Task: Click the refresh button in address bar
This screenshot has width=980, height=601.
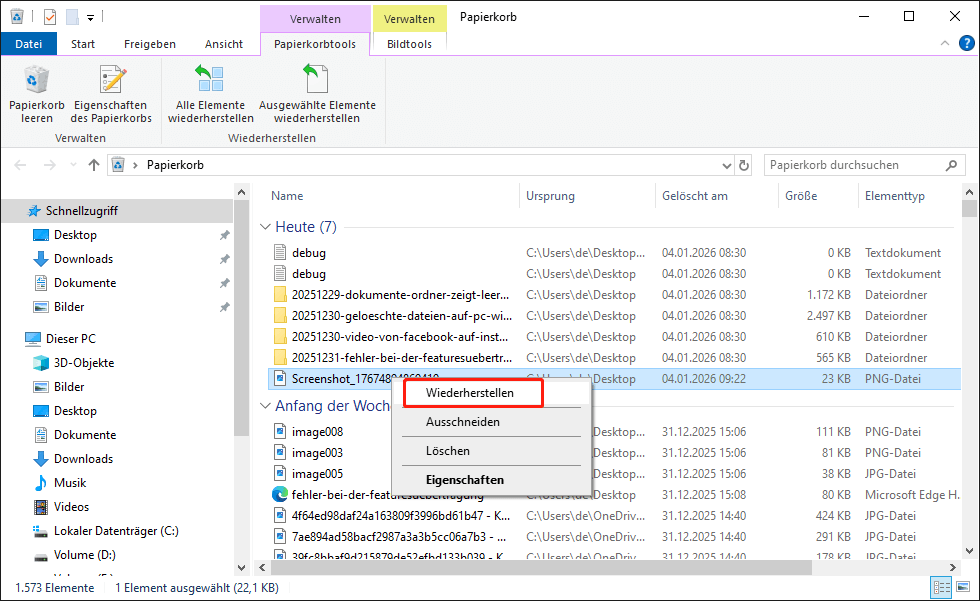Action: pyautogui.click(x=743, y=165)
